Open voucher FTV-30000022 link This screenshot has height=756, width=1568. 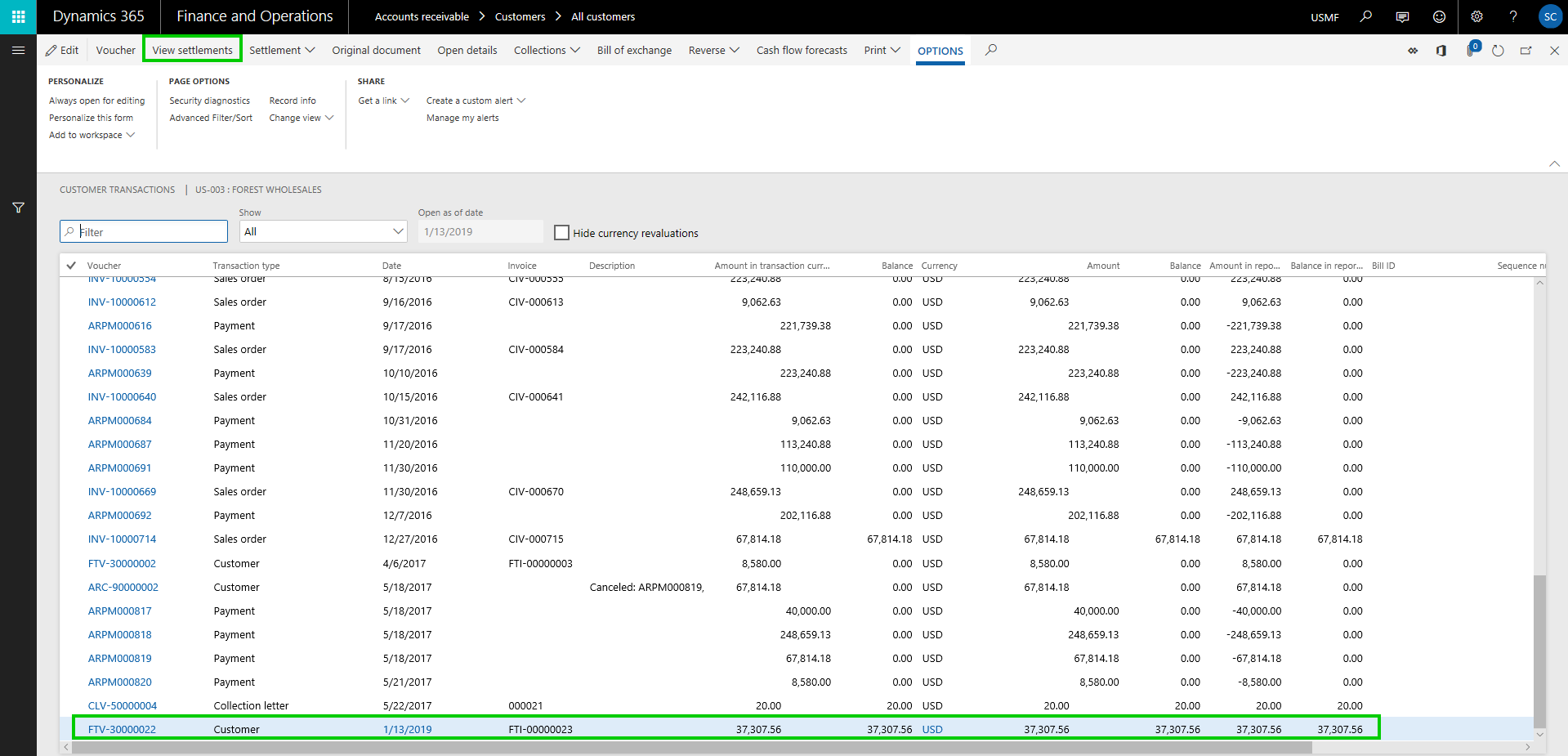coord(123,728)
